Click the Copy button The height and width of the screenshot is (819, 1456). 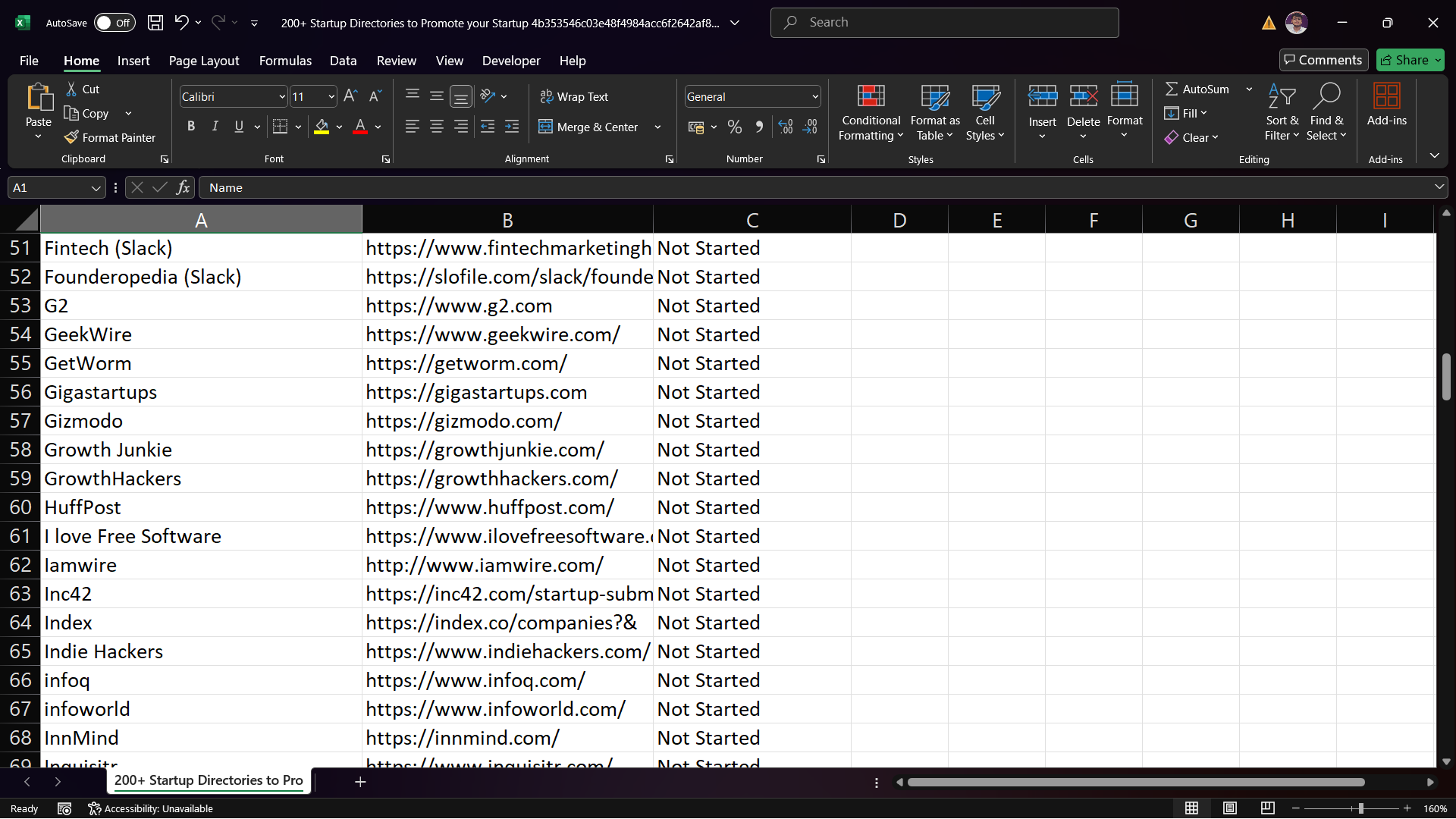[87, 113]
